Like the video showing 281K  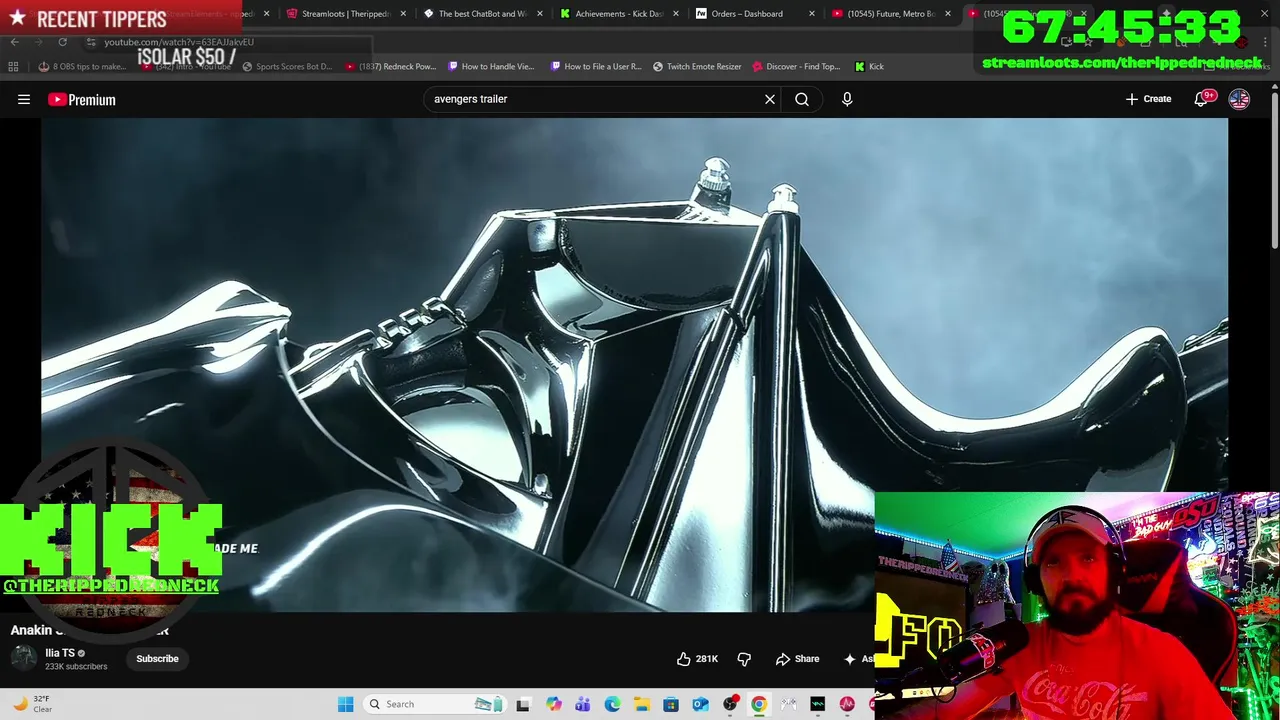coord(697,659)
